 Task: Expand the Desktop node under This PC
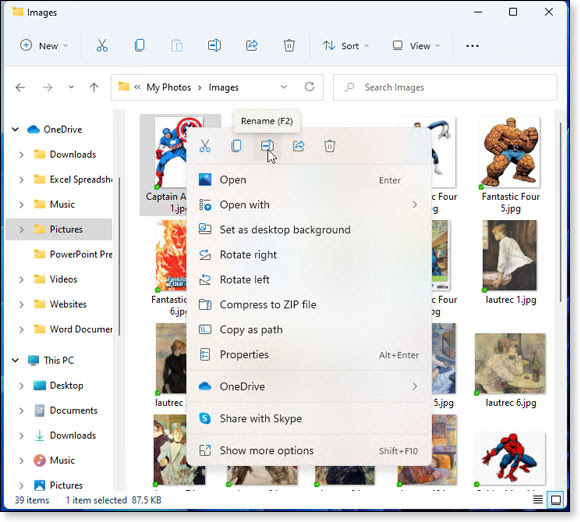pos(21,386)
